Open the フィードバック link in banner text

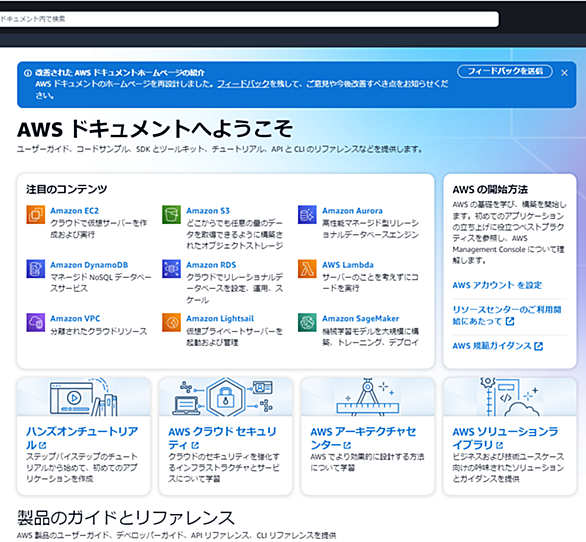243,84
